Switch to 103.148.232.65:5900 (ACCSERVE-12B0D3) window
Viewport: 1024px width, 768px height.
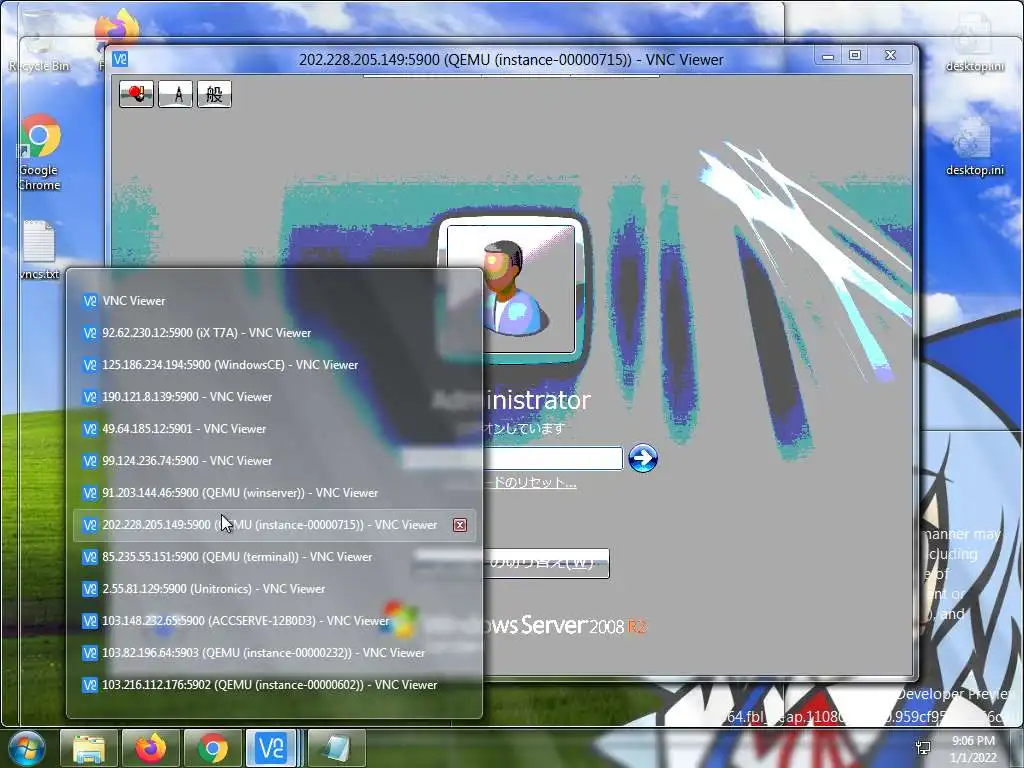click(x=274, y=621)
